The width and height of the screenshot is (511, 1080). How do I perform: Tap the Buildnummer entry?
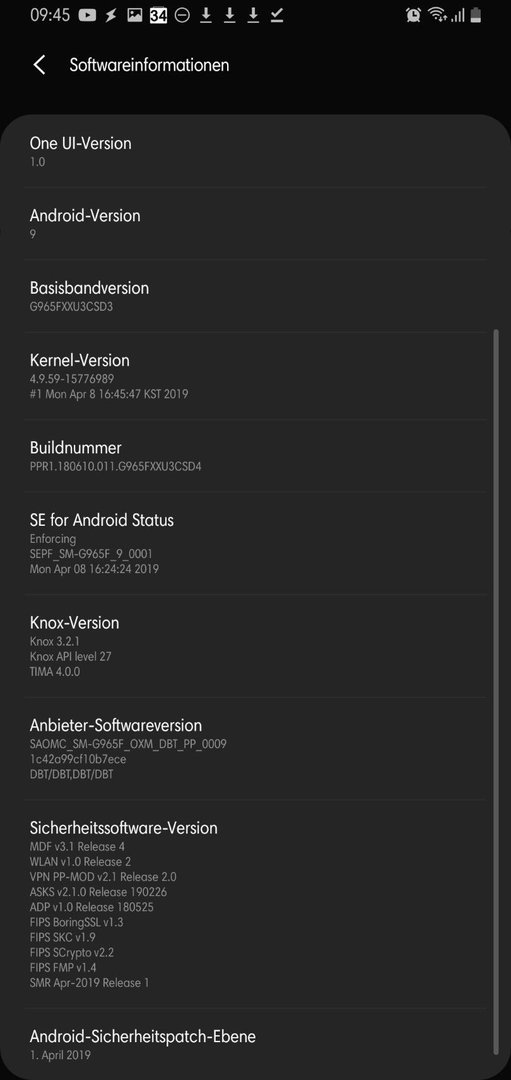coord(256,456)
